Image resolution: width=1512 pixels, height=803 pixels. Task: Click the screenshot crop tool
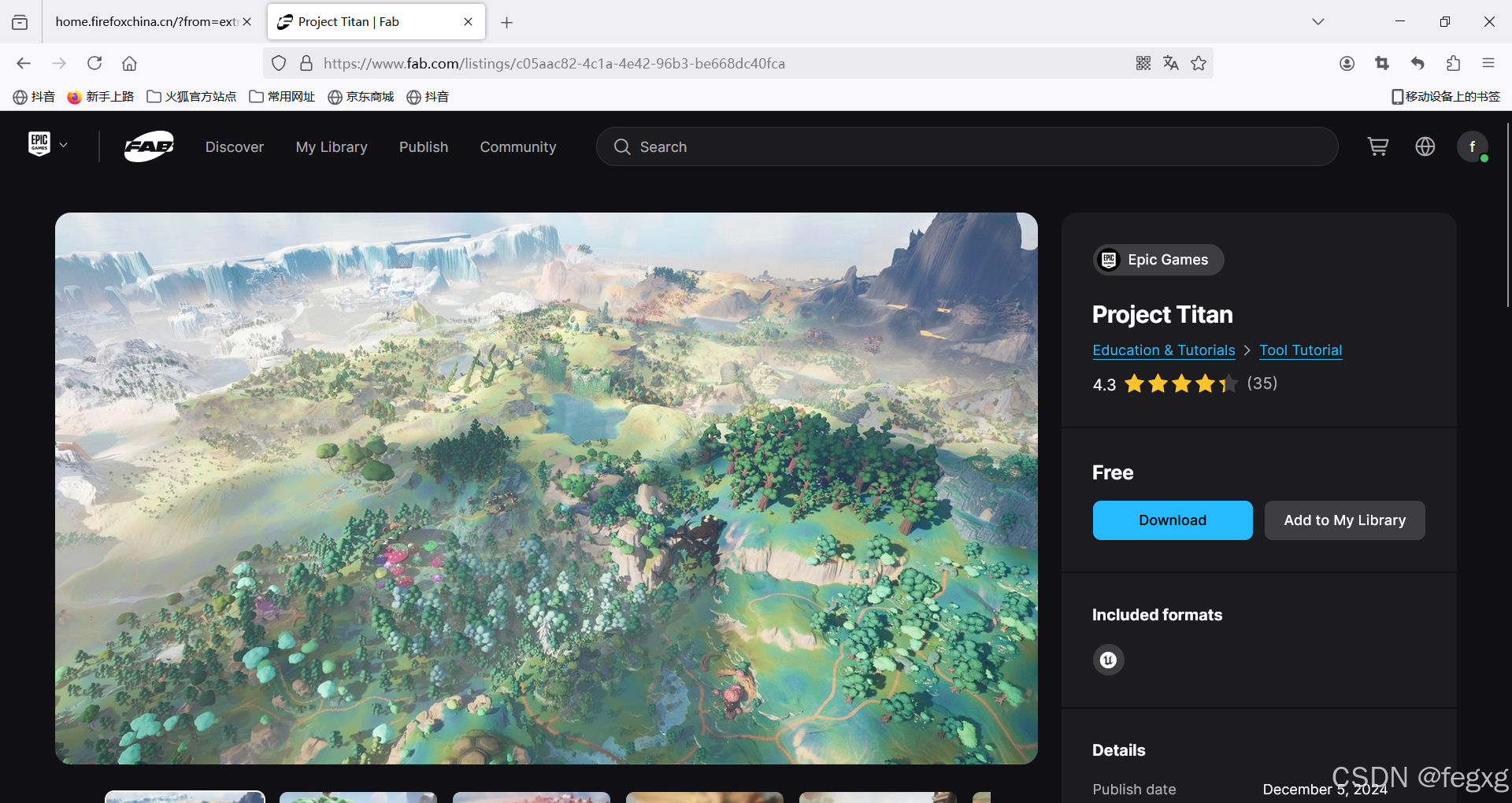coord(1382,63)
